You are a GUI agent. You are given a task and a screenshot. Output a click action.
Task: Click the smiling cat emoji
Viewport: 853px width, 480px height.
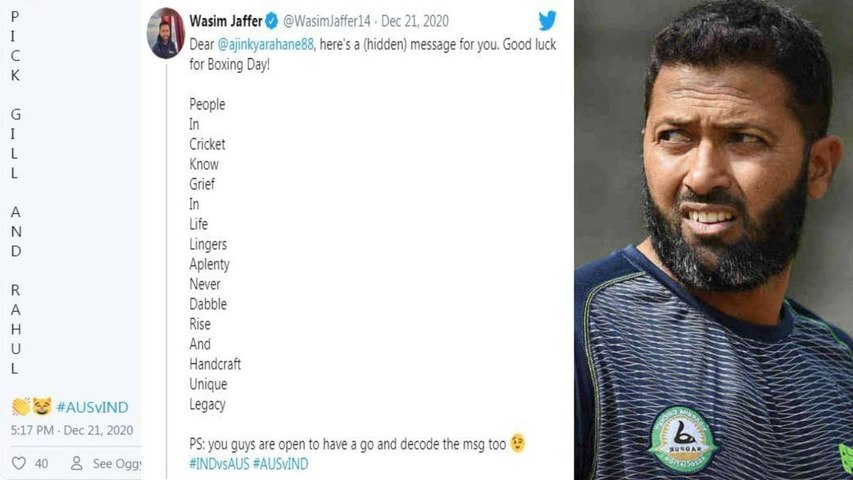coord(41,407)
